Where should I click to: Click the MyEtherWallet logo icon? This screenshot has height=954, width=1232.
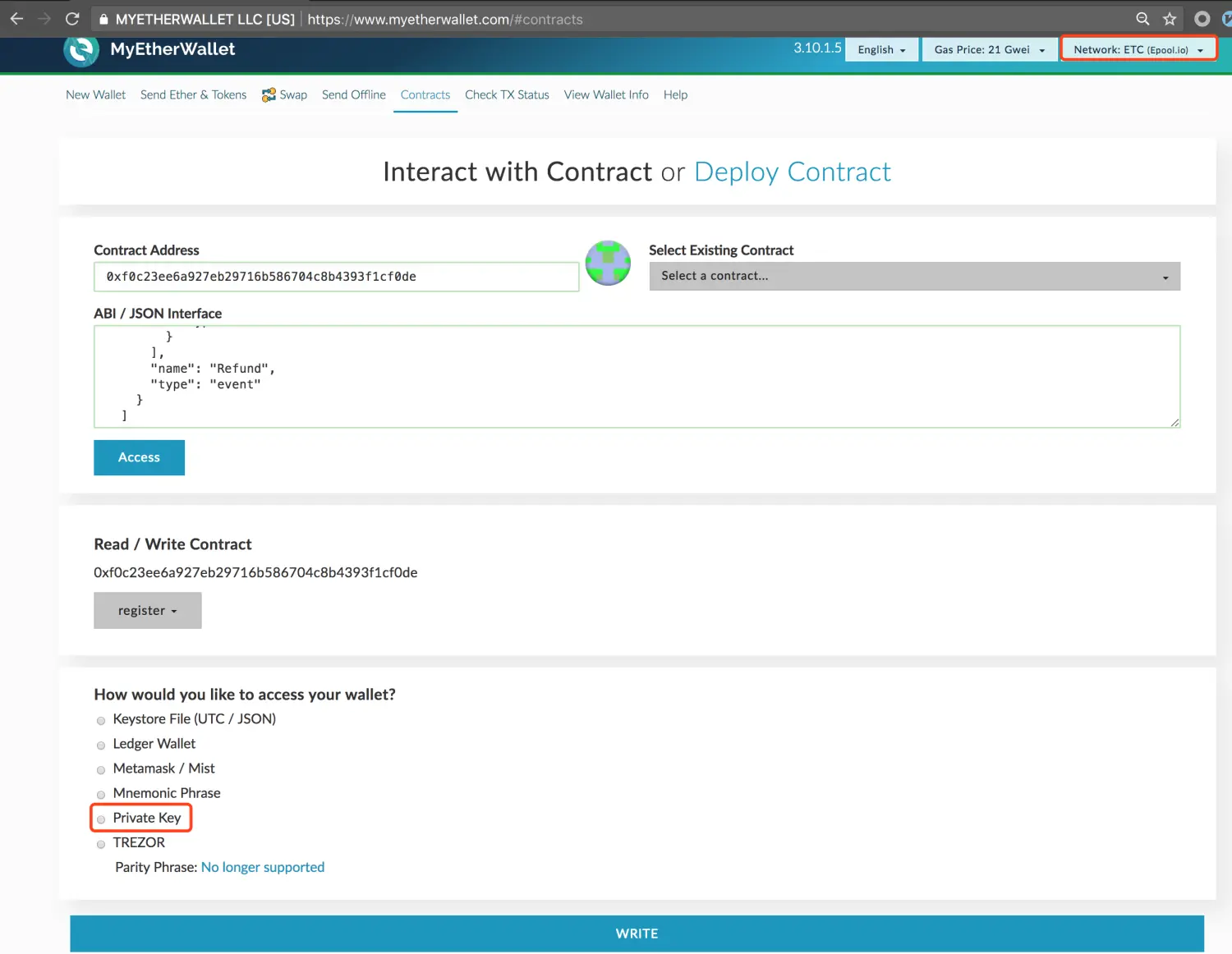pyautogui.click(x=81, y=50)
